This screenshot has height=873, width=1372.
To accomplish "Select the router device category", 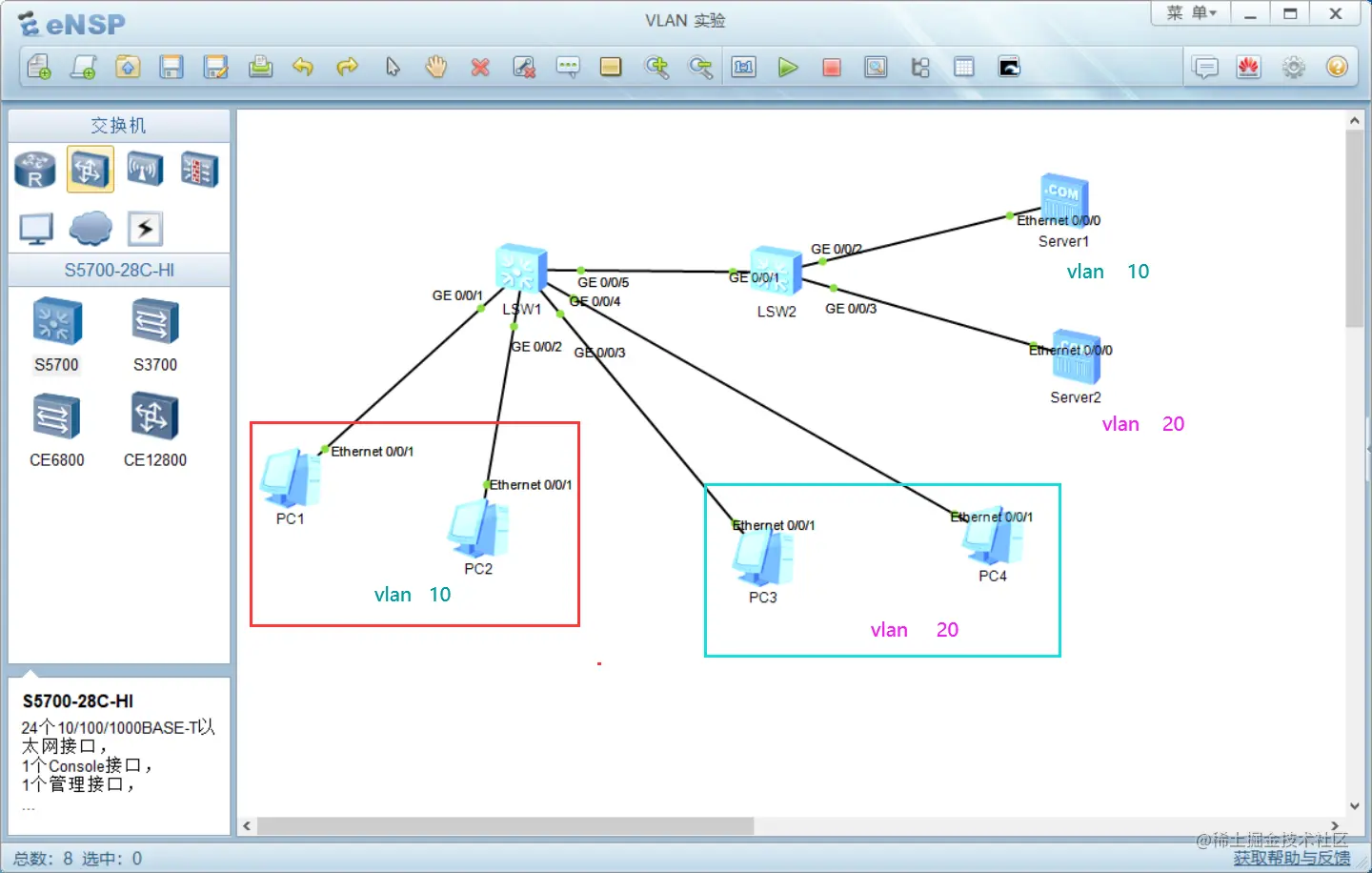I will point(35,170).
